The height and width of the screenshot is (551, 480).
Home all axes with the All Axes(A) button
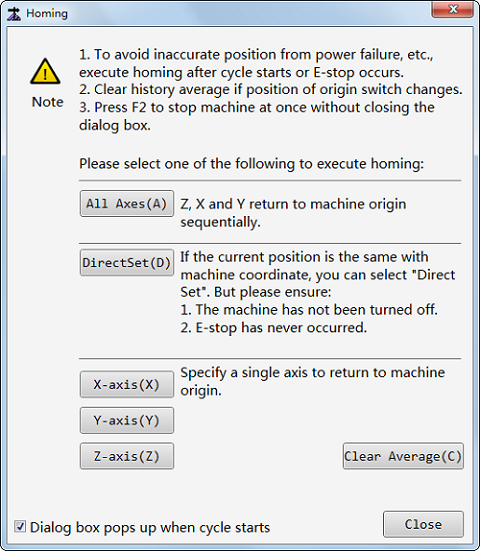(127, 203)
